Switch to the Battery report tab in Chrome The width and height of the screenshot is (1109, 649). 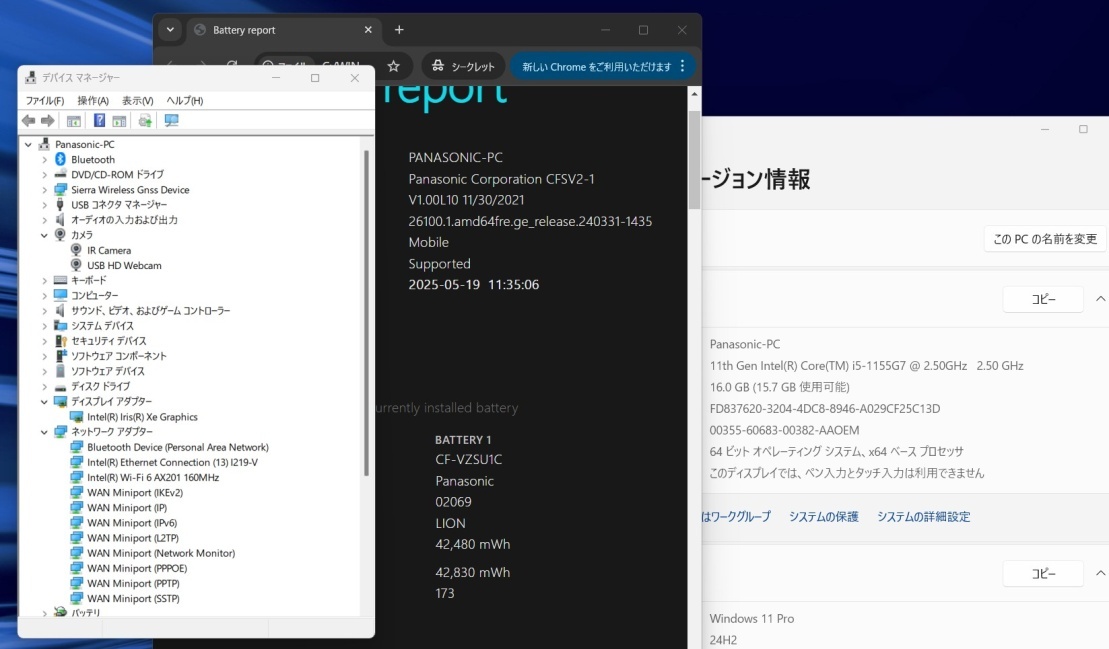click(283, 30)
